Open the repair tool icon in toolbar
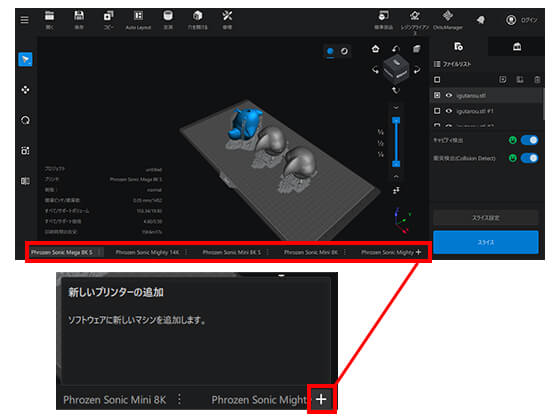The width and height of the screenshot is (560, 420). pyautogui.click(x=227, y=20)
